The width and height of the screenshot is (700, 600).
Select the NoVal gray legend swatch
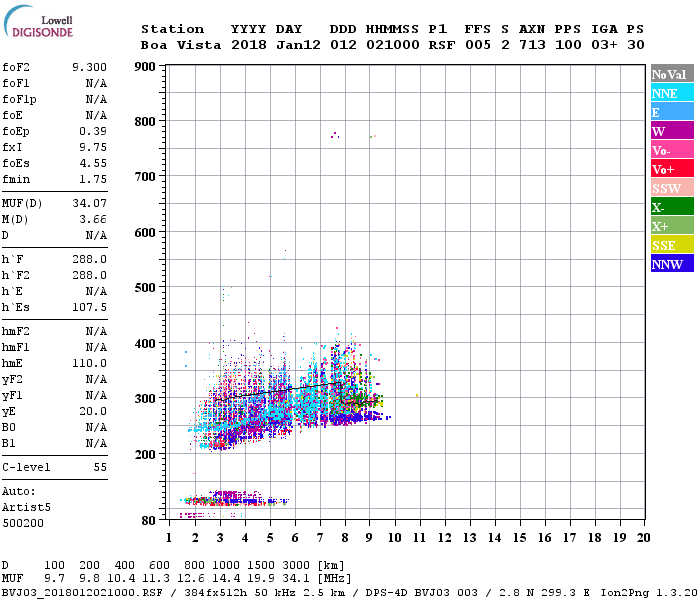click(x=672, y=74)
